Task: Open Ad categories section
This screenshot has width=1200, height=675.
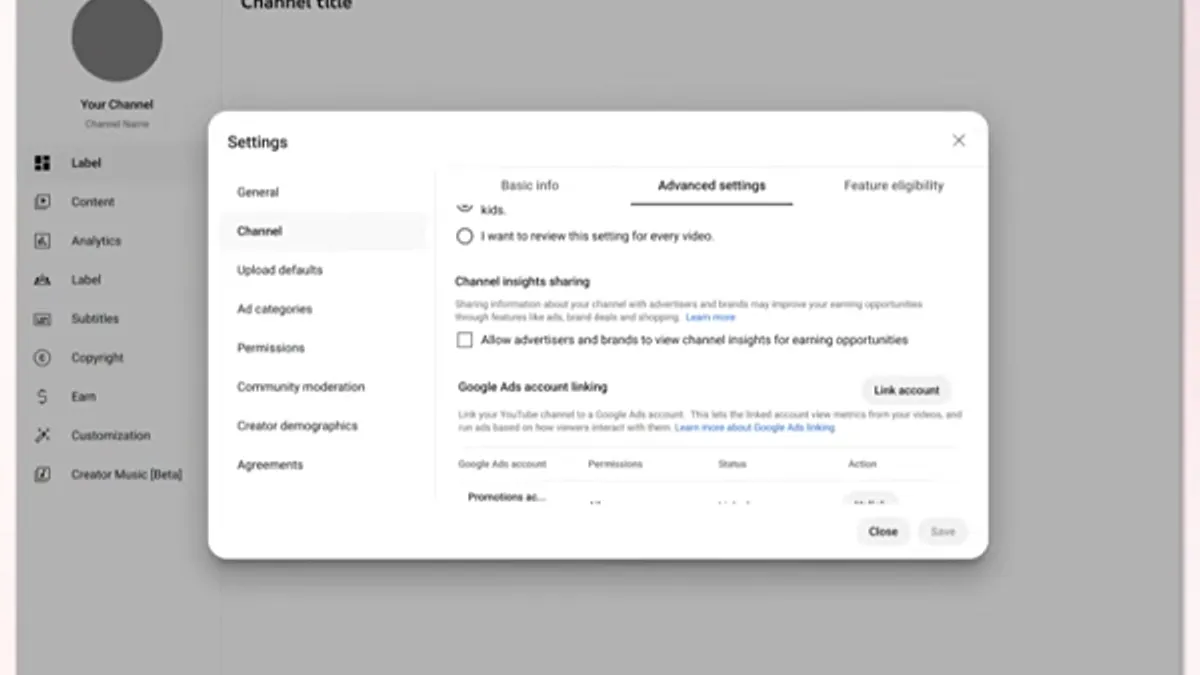Action: click(275, 309)
